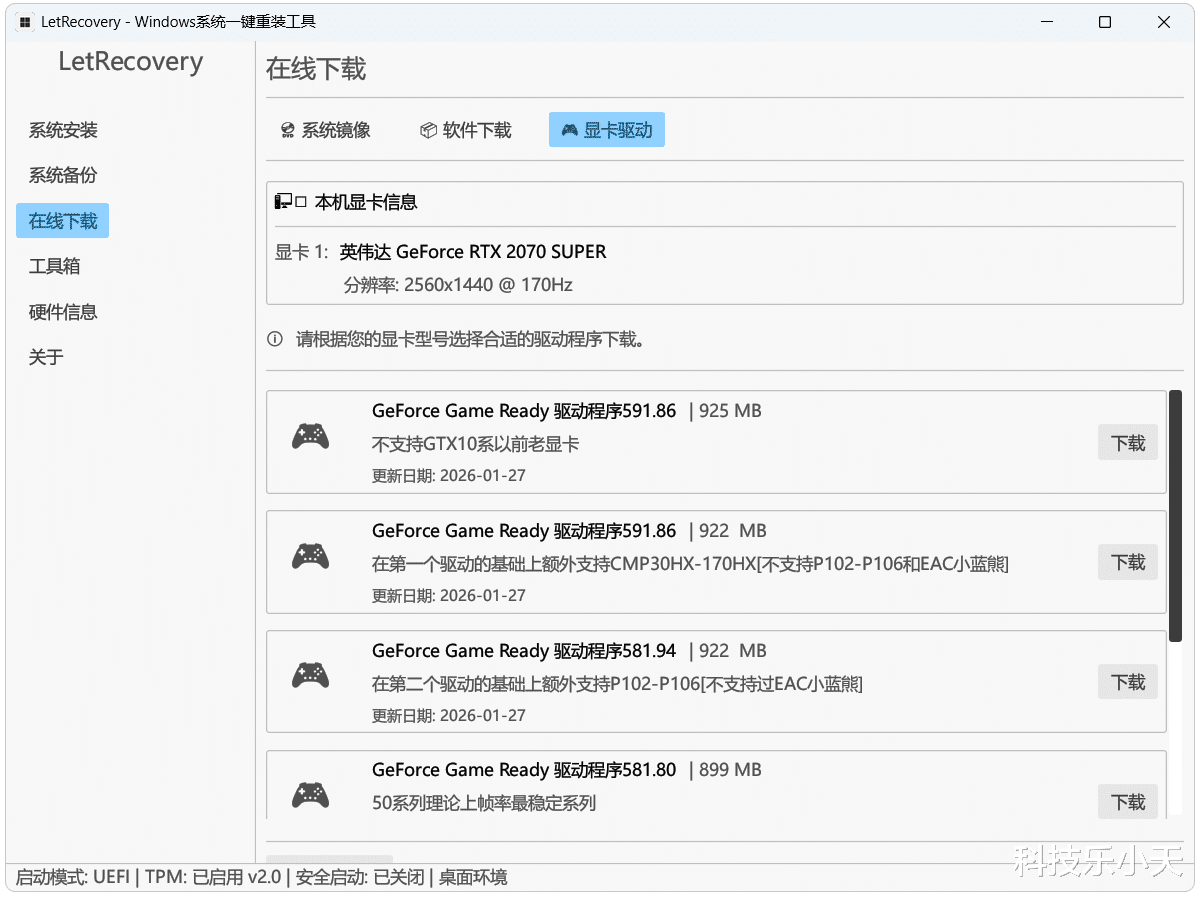Open the 工具箱 sidebar page

pos(54,266)
